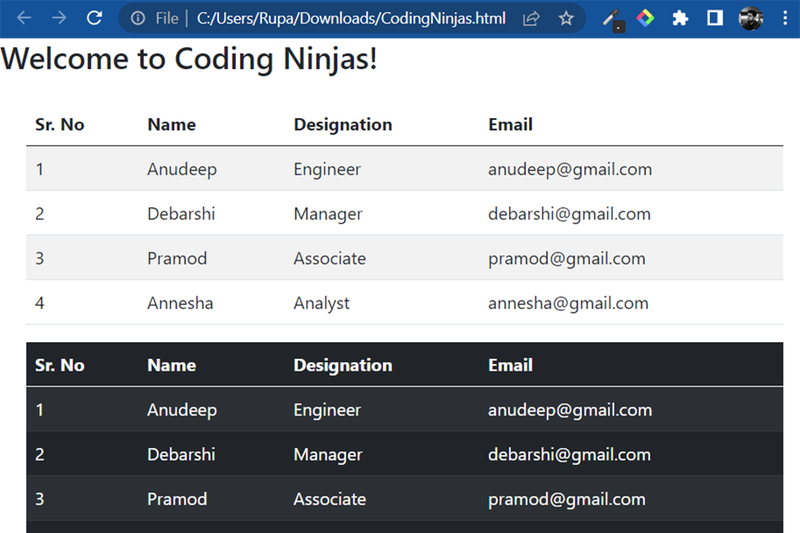Select Engineer in the light table
Image resolution: width=800 pixels, height=533 pixels.
(x=327, y=169)
